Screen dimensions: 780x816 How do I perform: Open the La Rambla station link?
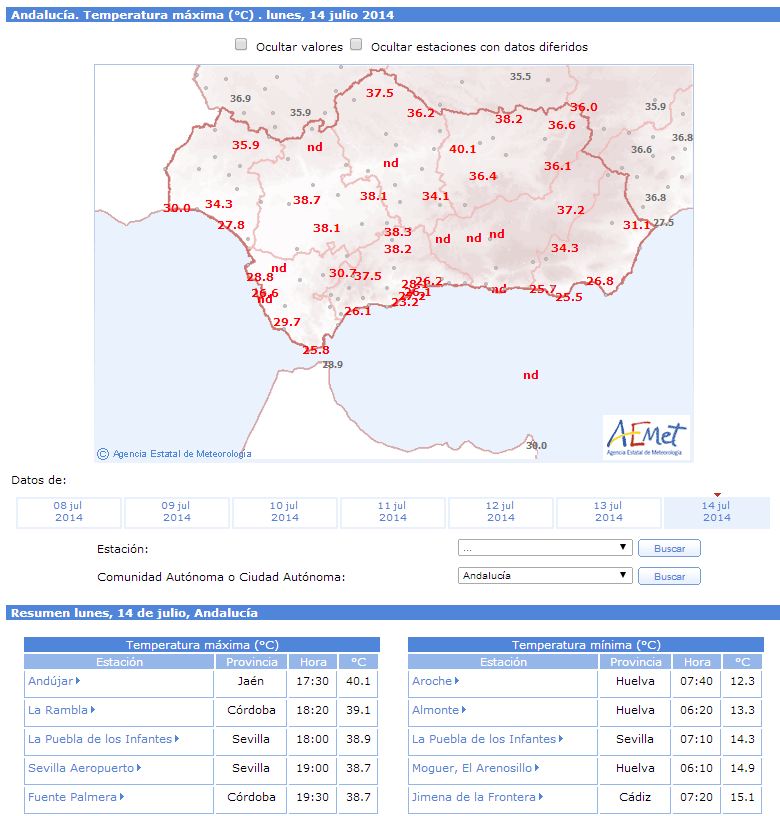(x=61, y=710)
